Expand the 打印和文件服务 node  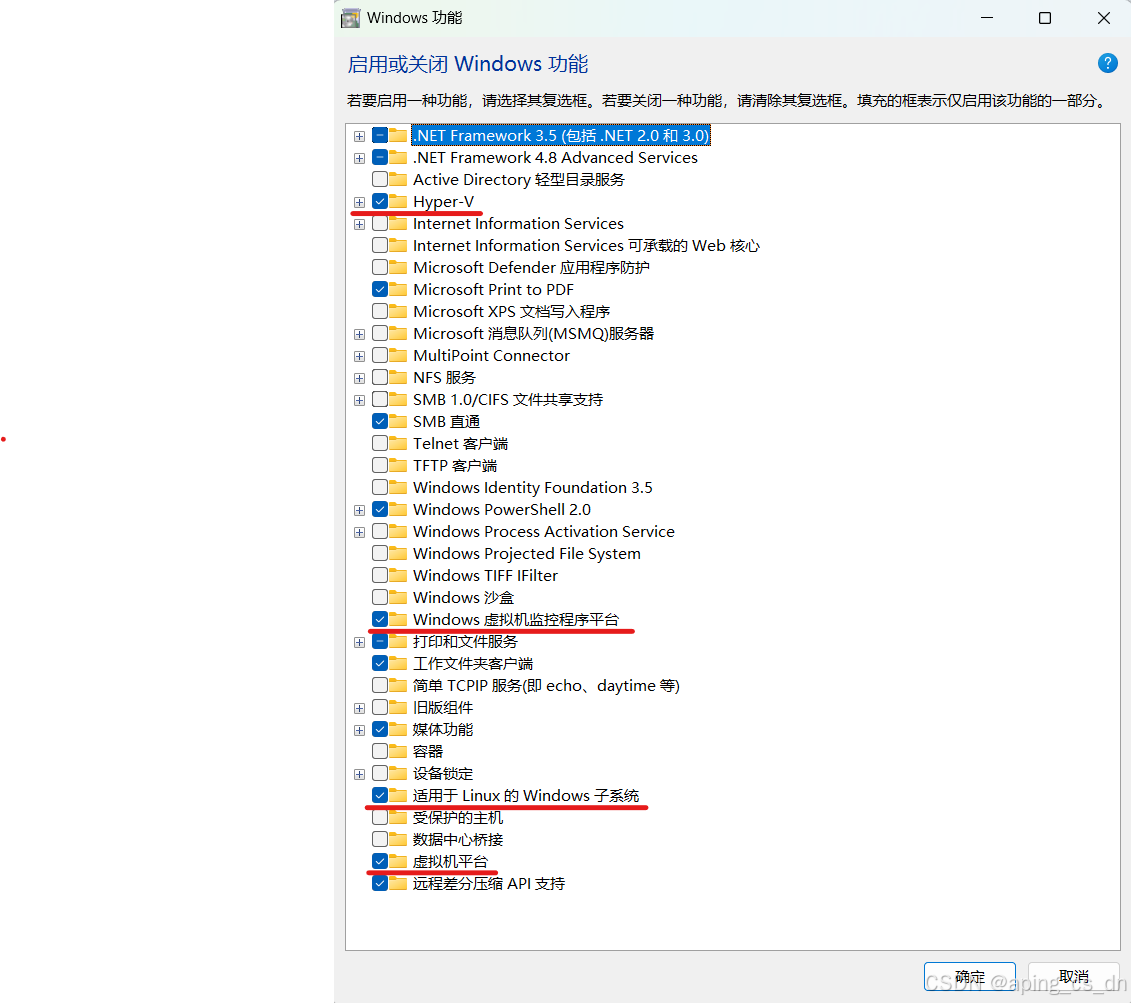tap(359, 642)
